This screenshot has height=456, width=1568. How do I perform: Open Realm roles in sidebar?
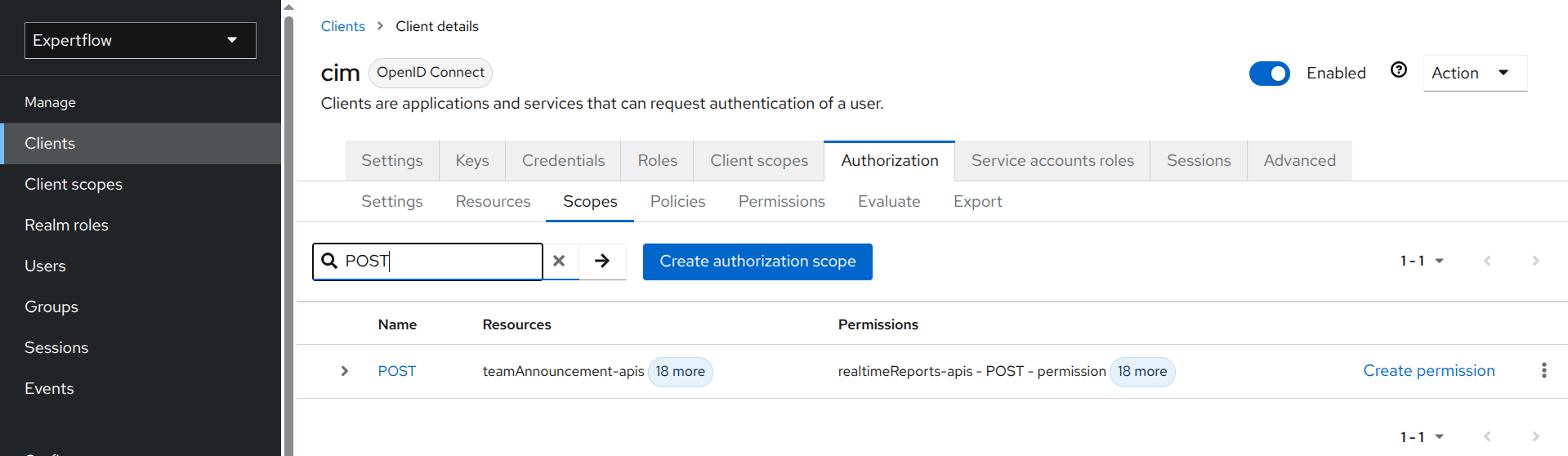(x=66, y=226)
